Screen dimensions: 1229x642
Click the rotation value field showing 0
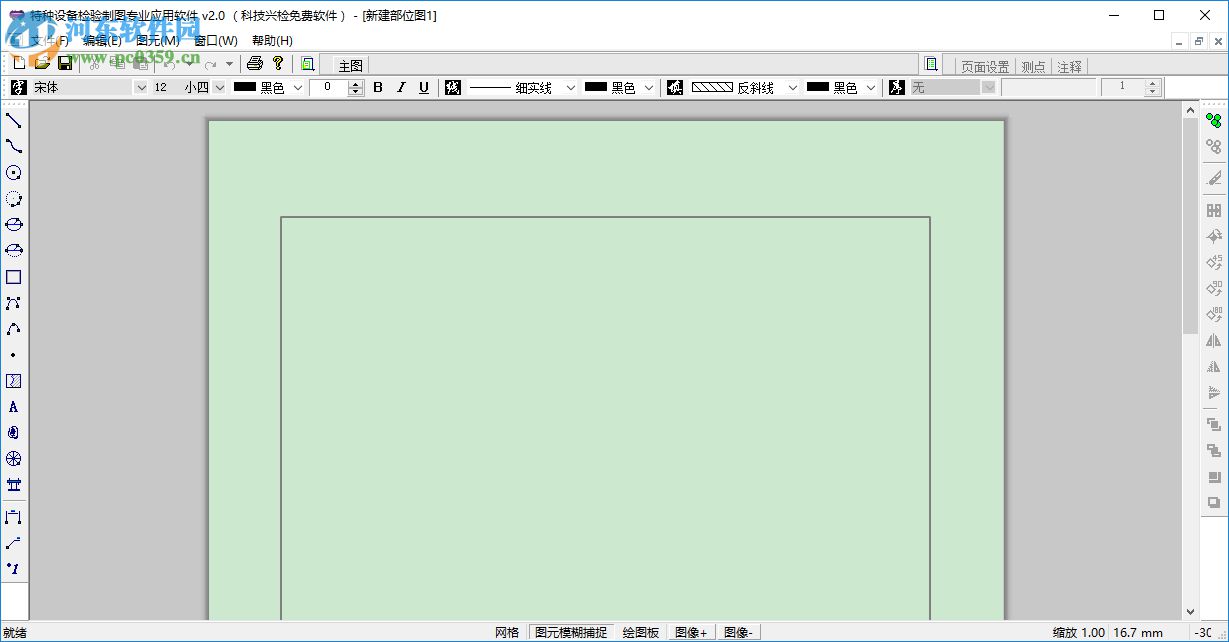click(x=329, y=87)
